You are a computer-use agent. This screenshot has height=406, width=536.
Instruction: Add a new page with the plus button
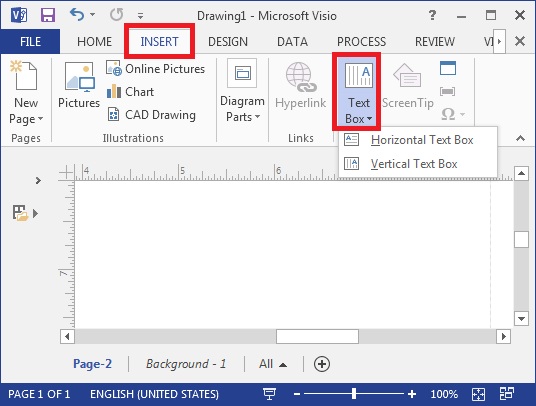click(322, 364)
